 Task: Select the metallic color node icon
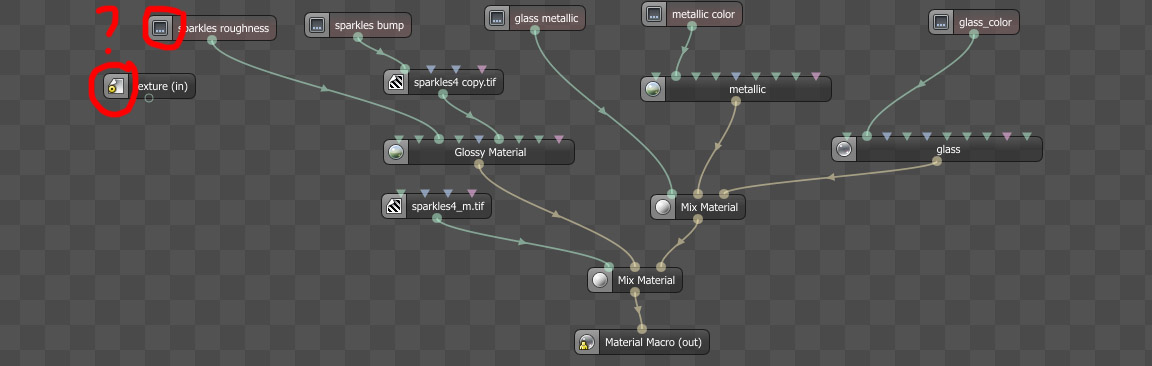tap(654, 14)
